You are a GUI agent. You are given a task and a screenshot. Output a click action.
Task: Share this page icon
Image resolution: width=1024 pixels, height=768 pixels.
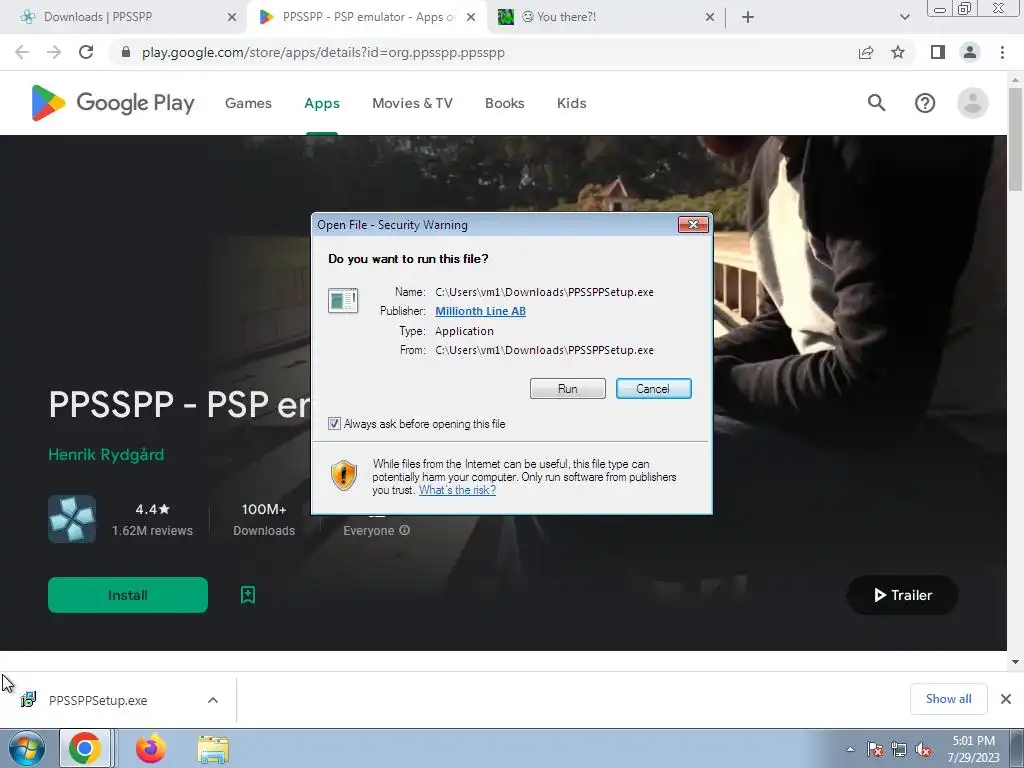click(866, 52)
